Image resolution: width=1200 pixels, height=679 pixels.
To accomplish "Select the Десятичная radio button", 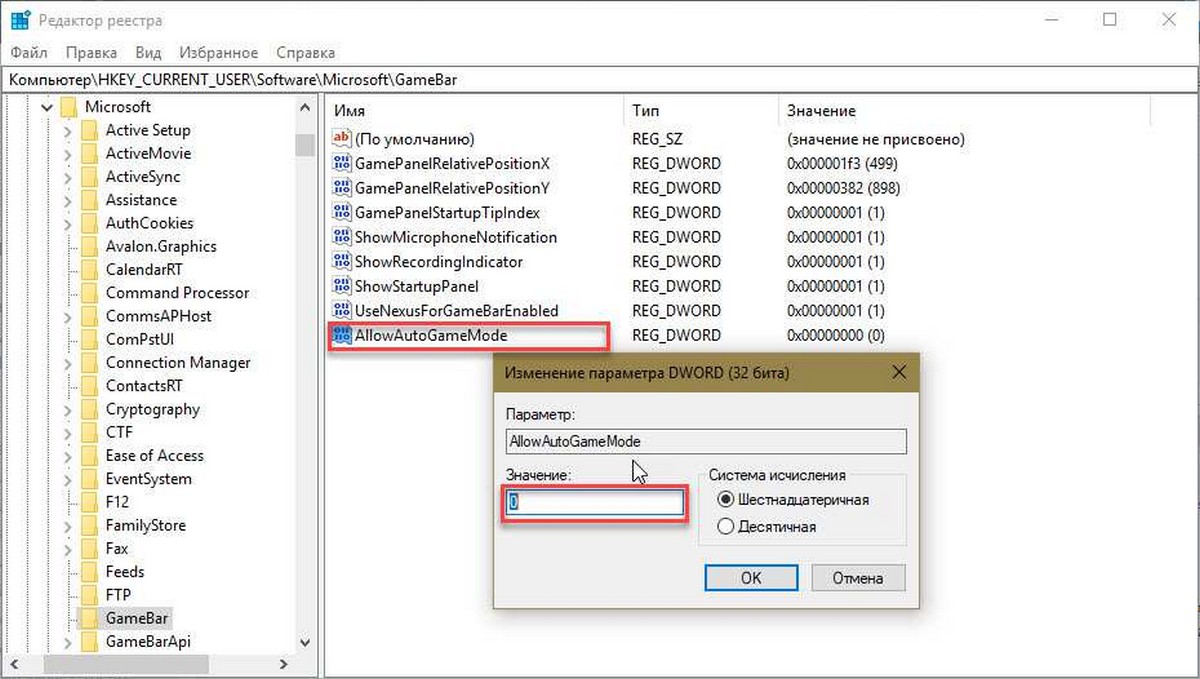I will [x=726, y=526].
